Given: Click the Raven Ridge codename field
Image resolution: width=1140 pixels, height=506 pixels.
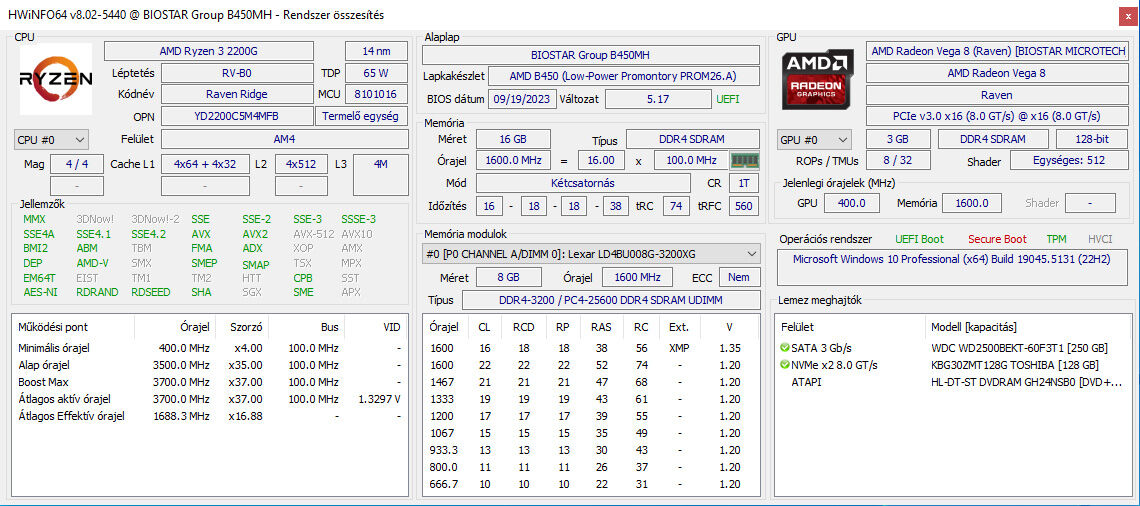Looking at the screenshot, I should click(237, 94).
